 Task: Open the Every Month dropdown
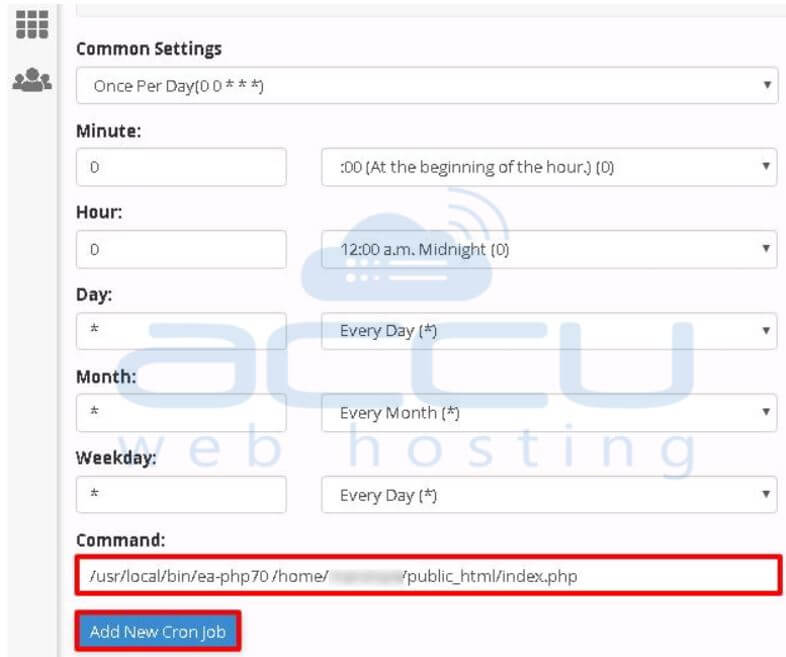(x=549, y=412)
